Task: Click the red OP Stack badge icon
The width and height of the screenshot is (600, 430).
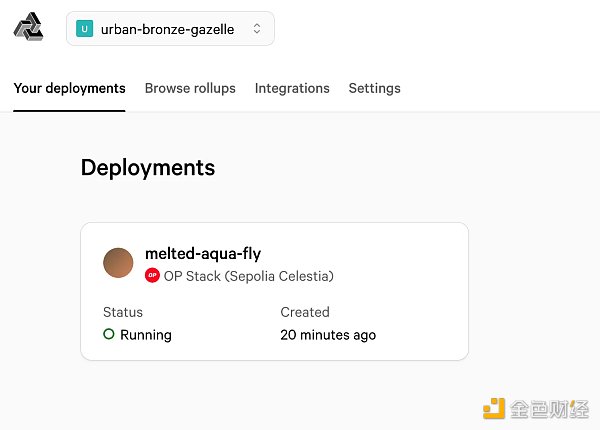Action: (153, 275)
